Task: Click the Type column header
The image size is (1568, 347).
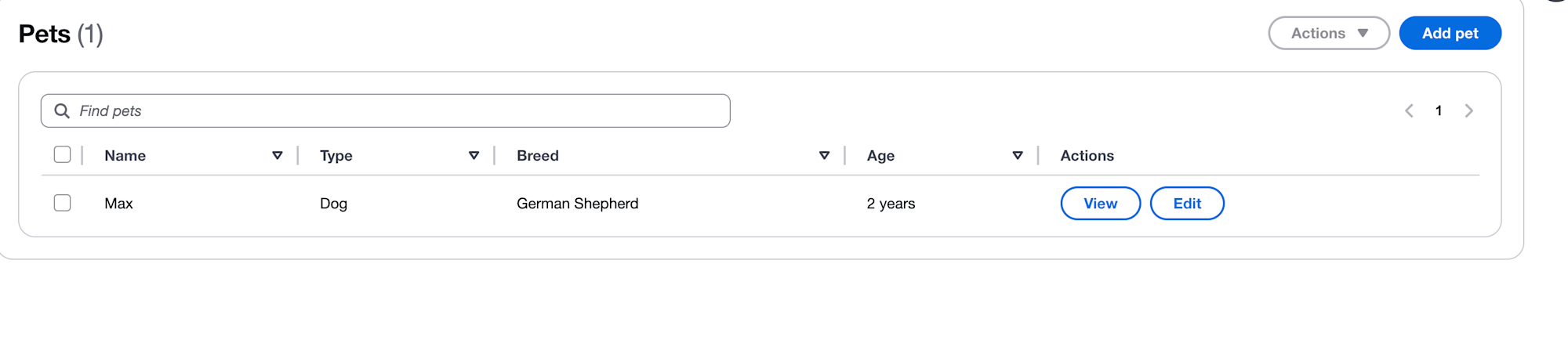Action: coord(336,156)
